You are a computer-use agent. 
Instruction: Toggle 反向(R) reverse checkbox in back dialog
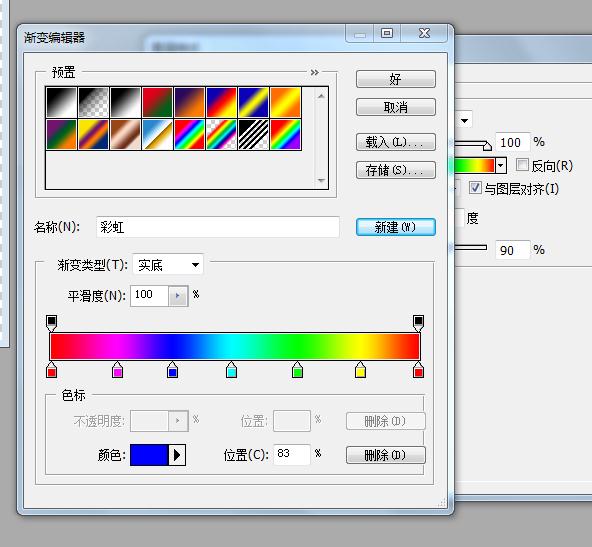click(522, 165)
